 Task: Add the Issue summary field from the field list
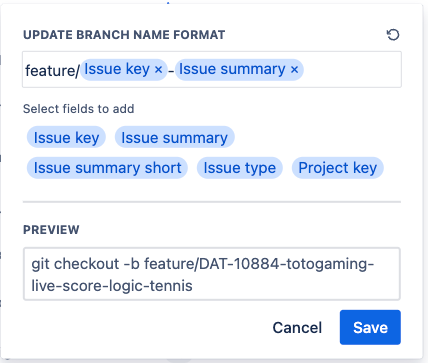pos(174,138)
